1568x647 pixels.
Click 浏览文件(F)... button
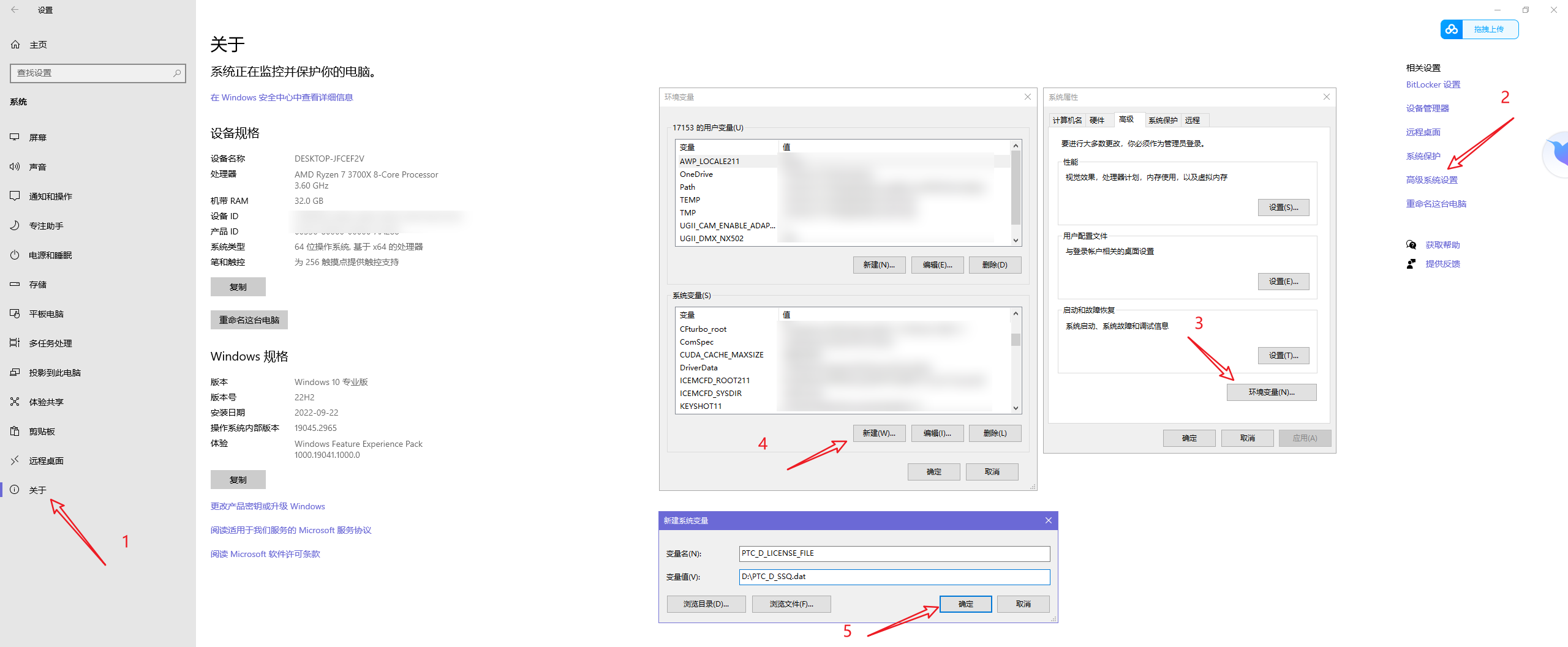[x=791, y=604]
